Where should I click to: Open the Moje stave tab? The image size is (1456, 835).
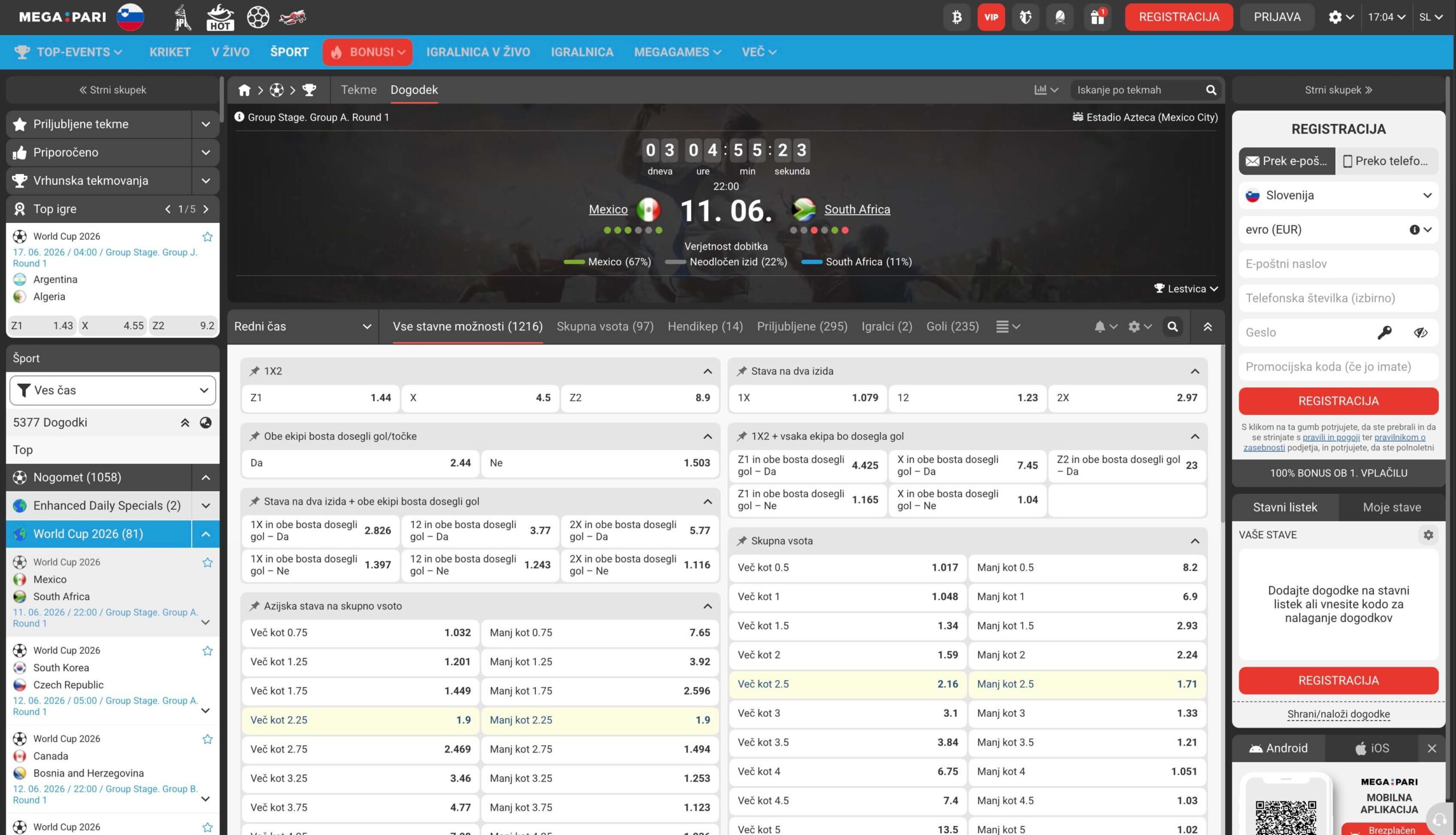1391,507
